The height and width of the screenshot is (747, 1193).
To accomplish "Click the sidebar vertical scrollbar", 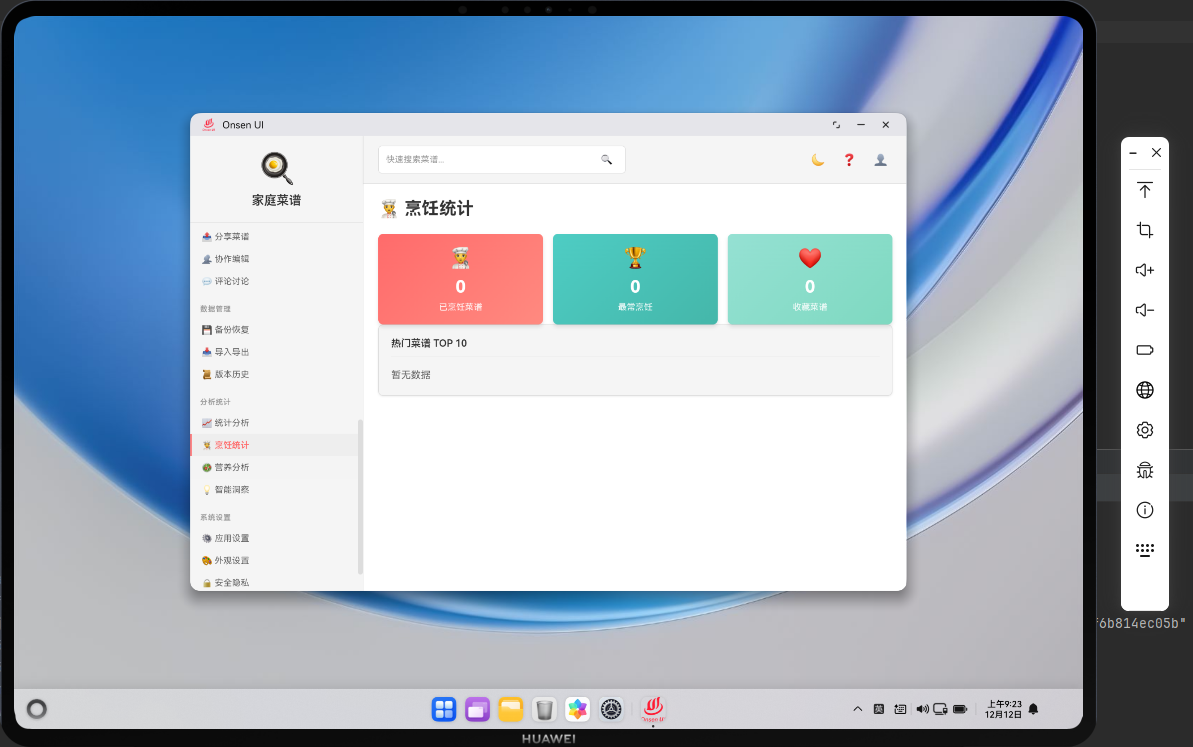I will (x=360, y=497).
